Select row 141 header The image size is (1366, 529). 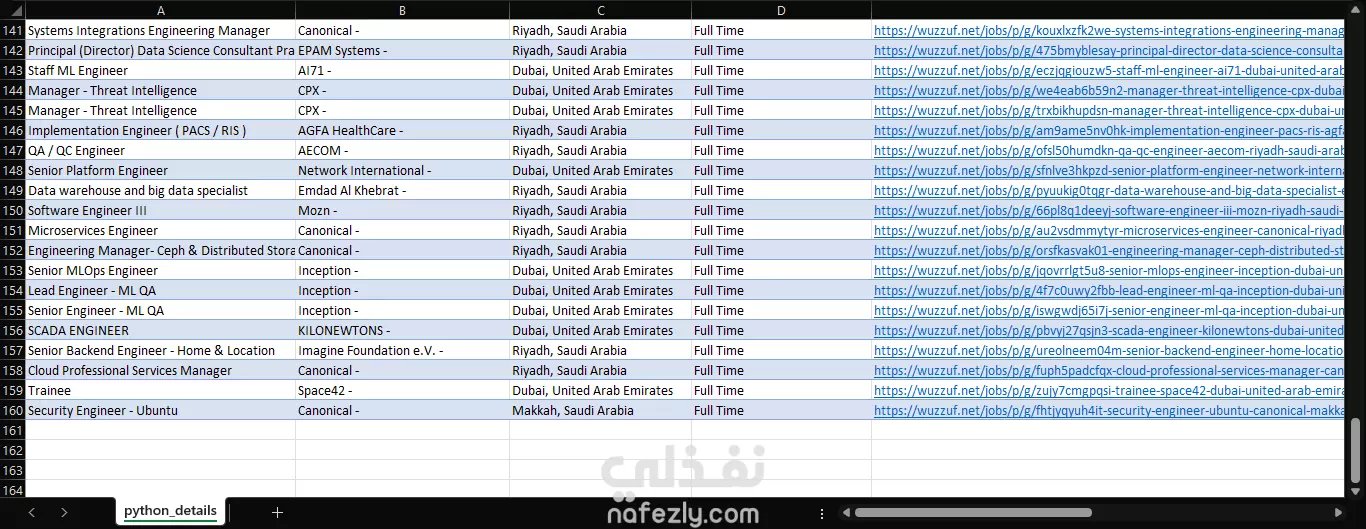[13, 30]
